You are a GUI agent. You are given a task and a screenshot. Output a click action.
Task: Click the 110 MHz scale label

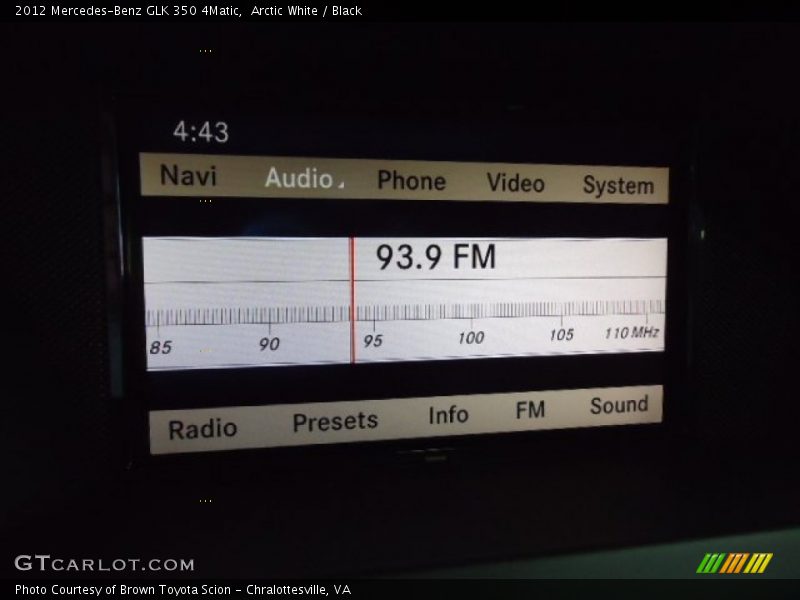[x=632, y=333]
